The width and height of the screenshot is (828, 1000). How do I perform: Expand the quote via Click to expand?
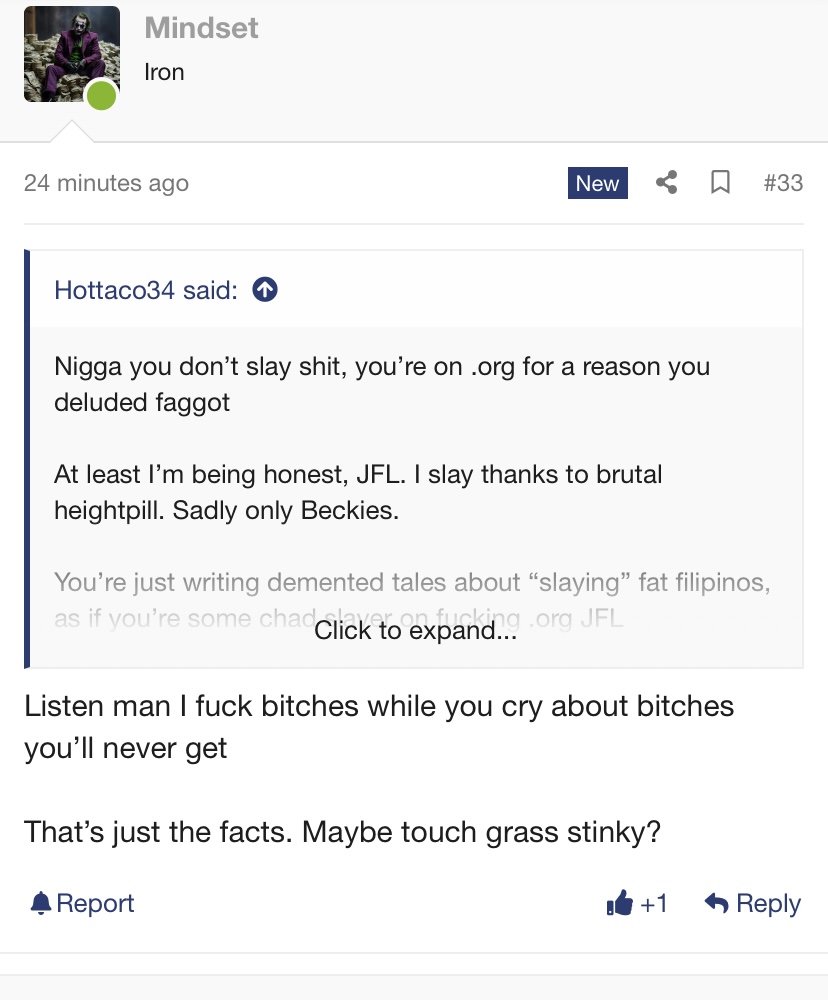(x=415, y=631)
